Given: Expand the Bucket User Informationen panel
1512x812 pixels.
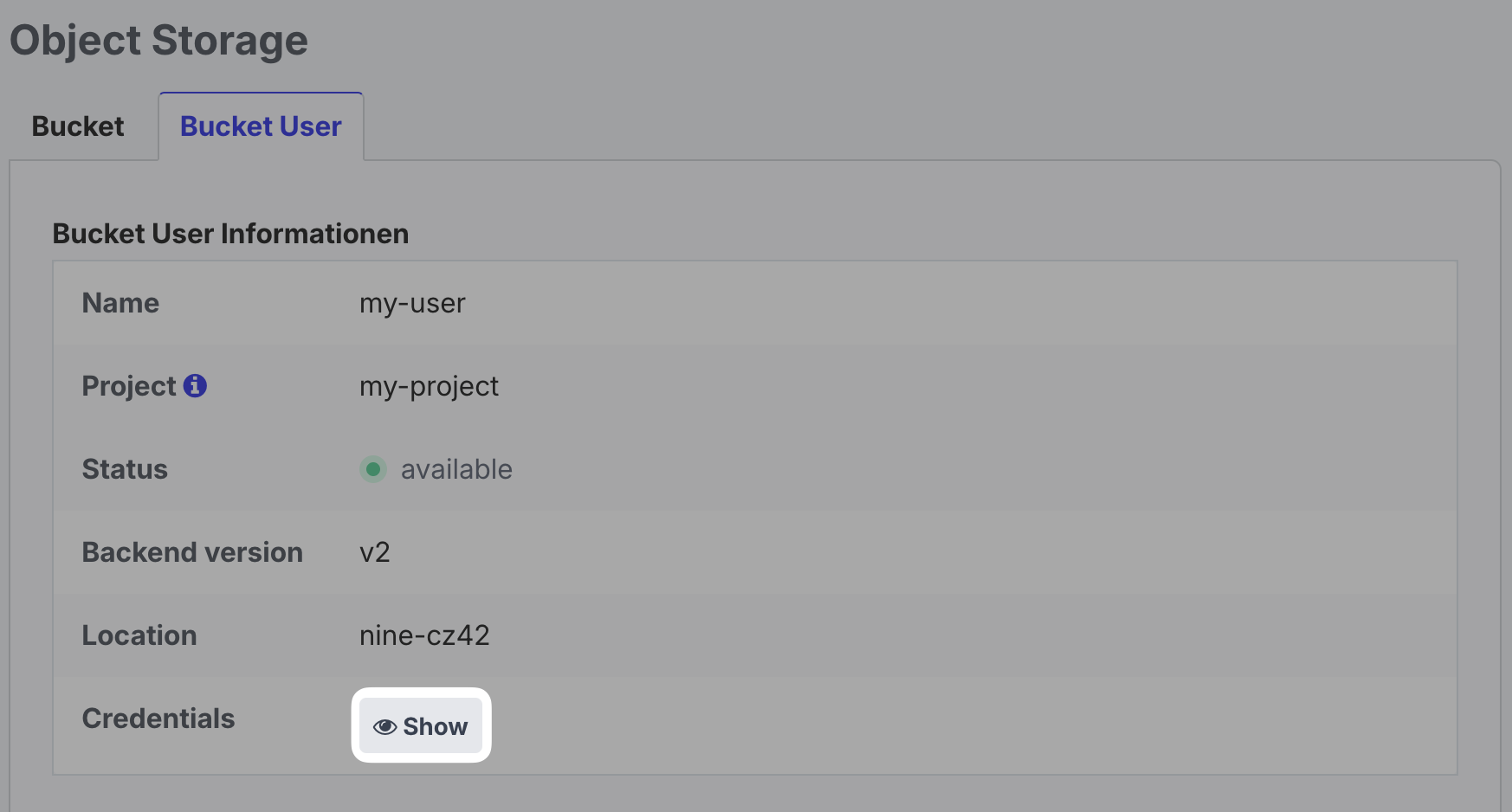Looking at the screenshot, I should tap(230, 233).
